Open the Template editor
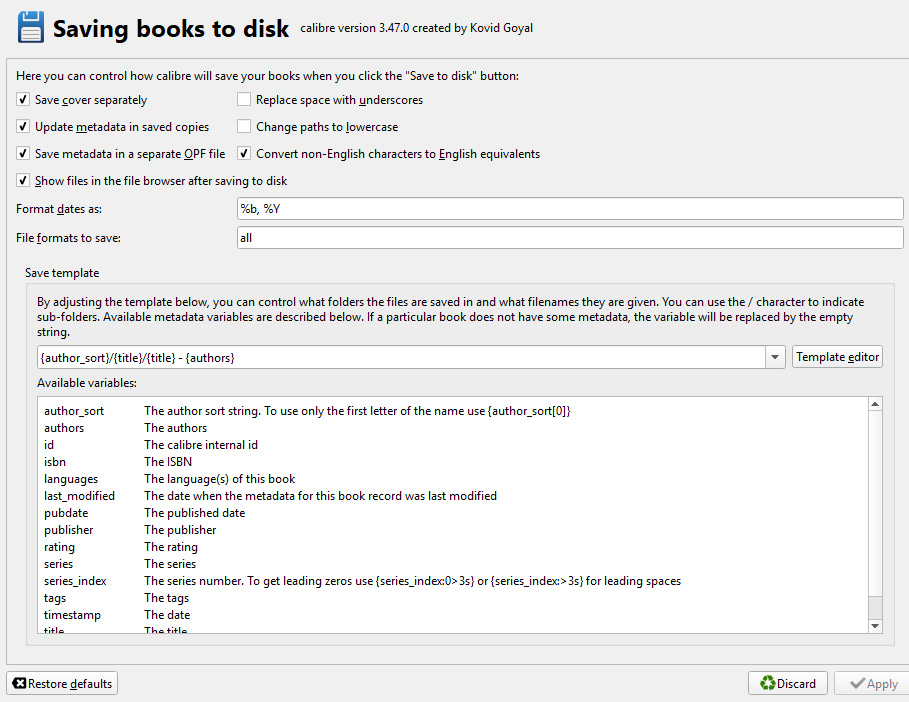The width and height of the screenshot is (909, 702). point(838,357)
